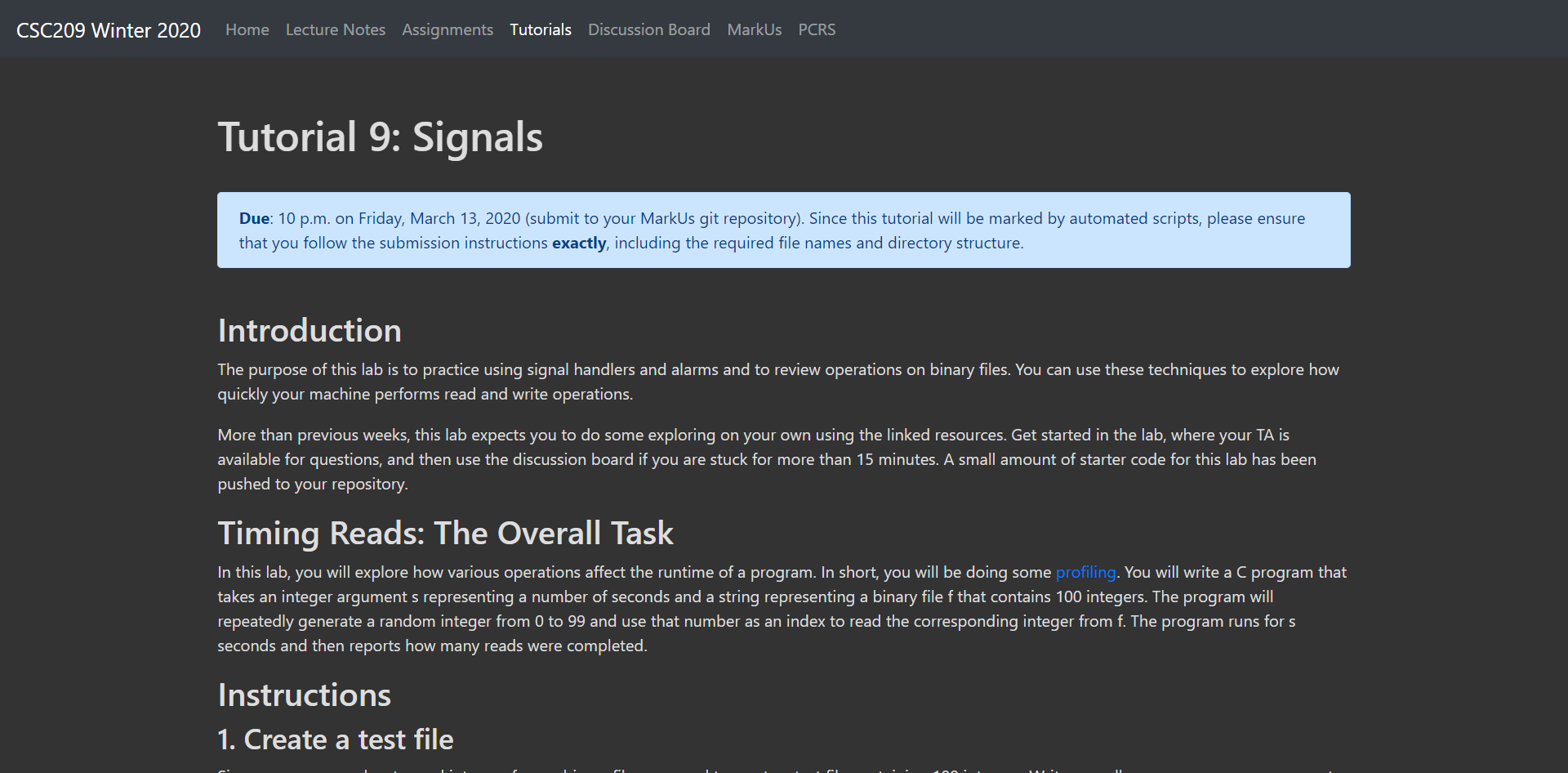
Task: Click the CSC209 Winter 2020 site title
Action: [x=109, y=30]
